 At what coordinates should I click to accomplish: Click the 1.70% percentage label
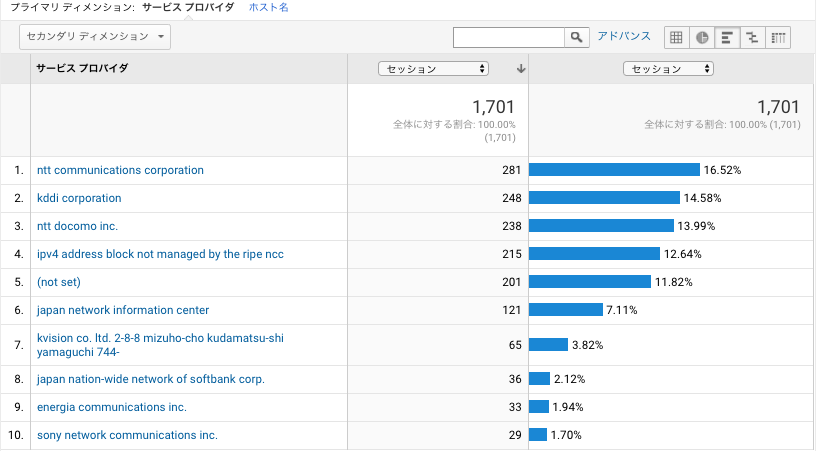pyautogui.click(x=566, y=435)
